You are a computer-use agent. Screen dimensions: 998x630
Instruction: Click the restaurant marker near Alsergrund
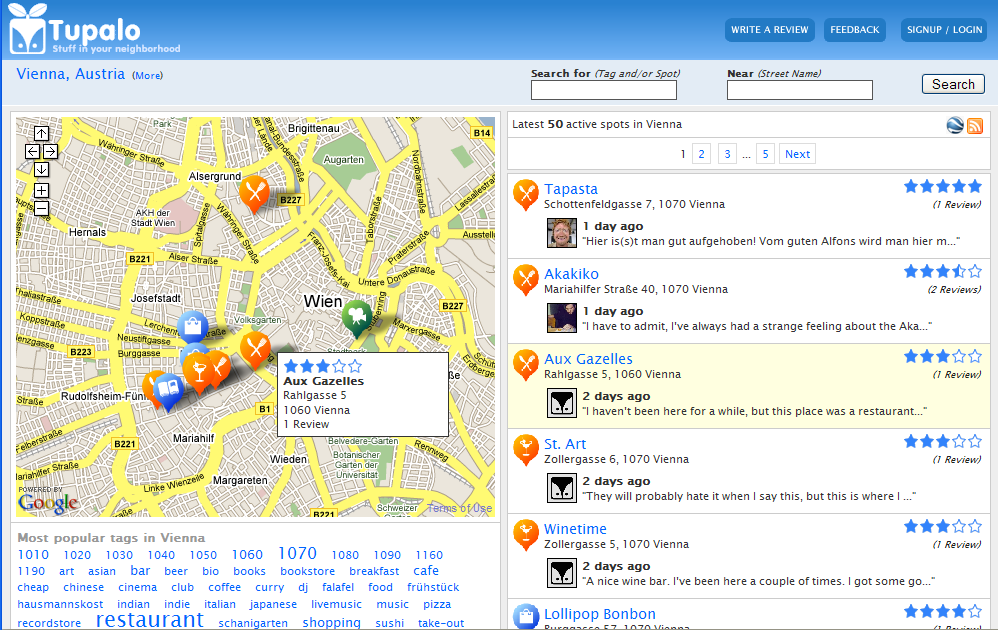tap(254, 191)
